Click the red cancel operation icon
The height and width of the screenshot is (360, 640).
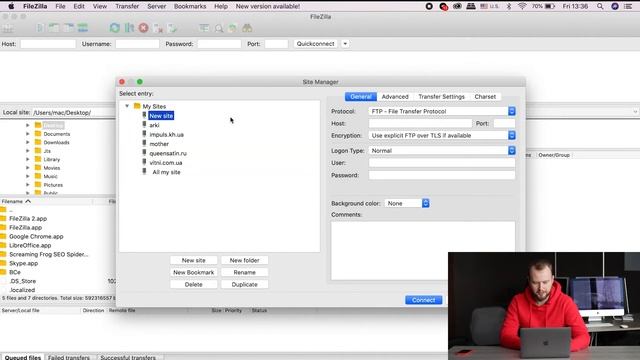[143, 28]
